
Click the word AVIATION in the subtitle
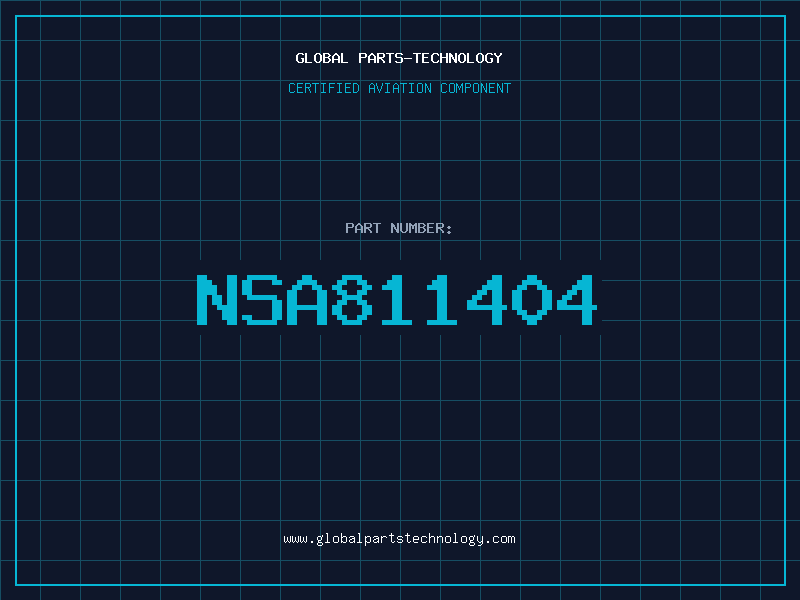coord(400,88)
